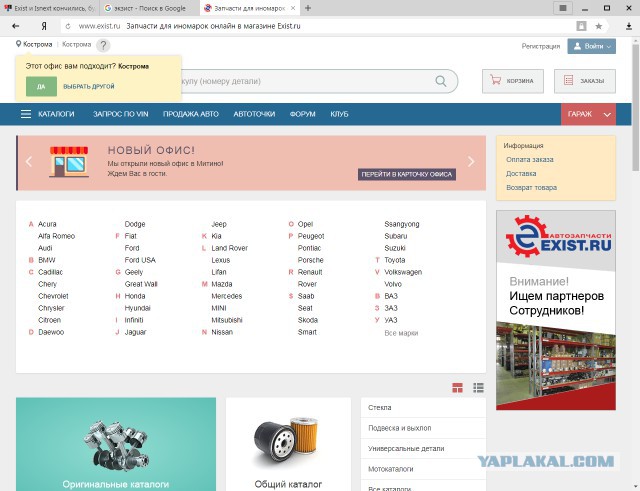The height and width of the screenshot is (491, 640).
Task: Open Возврат товара info link
Action: tap(531, 187)
